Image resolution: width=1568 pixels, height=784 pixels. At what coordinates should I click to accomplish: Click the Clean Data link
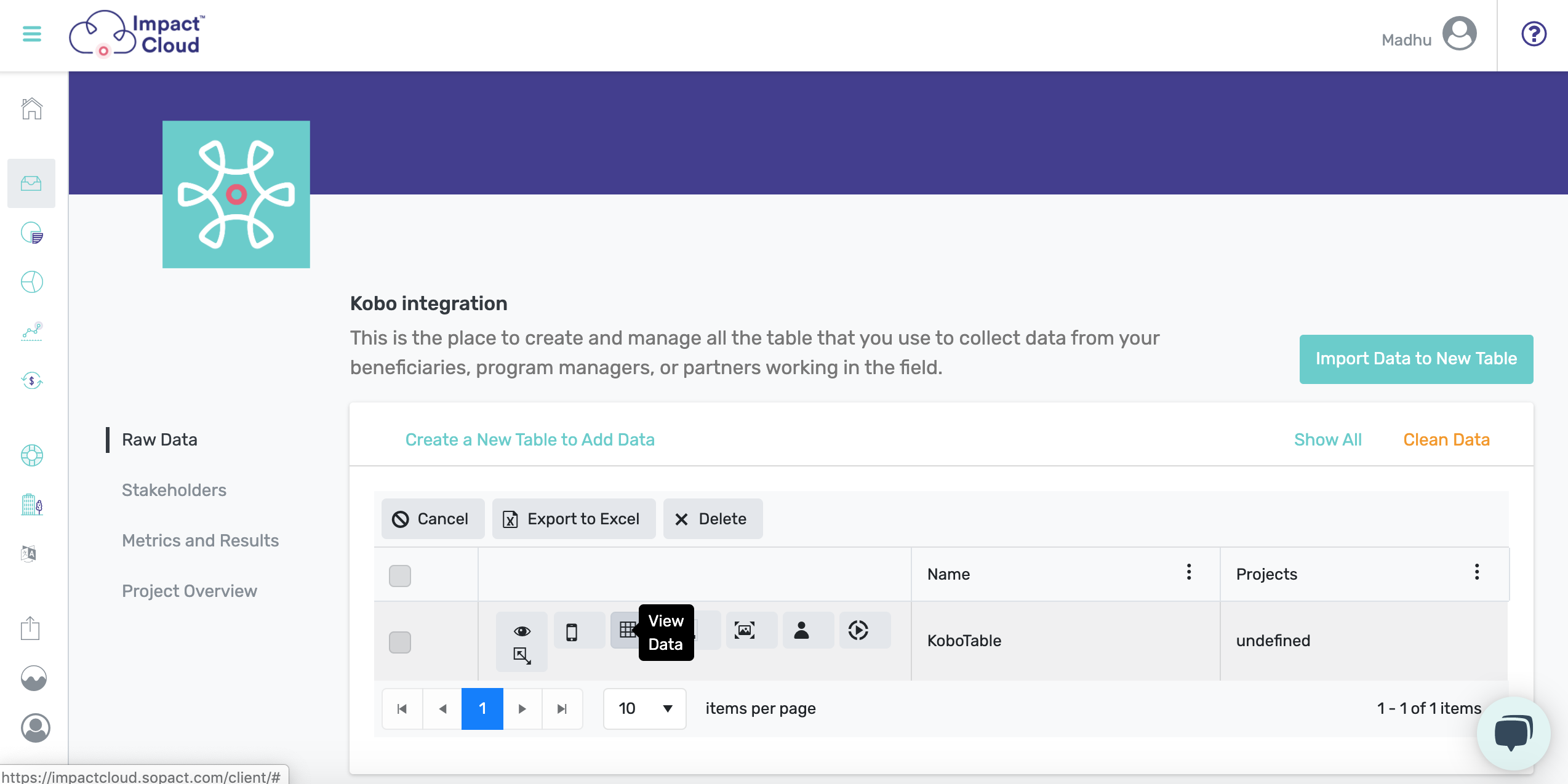point(1446,439)
